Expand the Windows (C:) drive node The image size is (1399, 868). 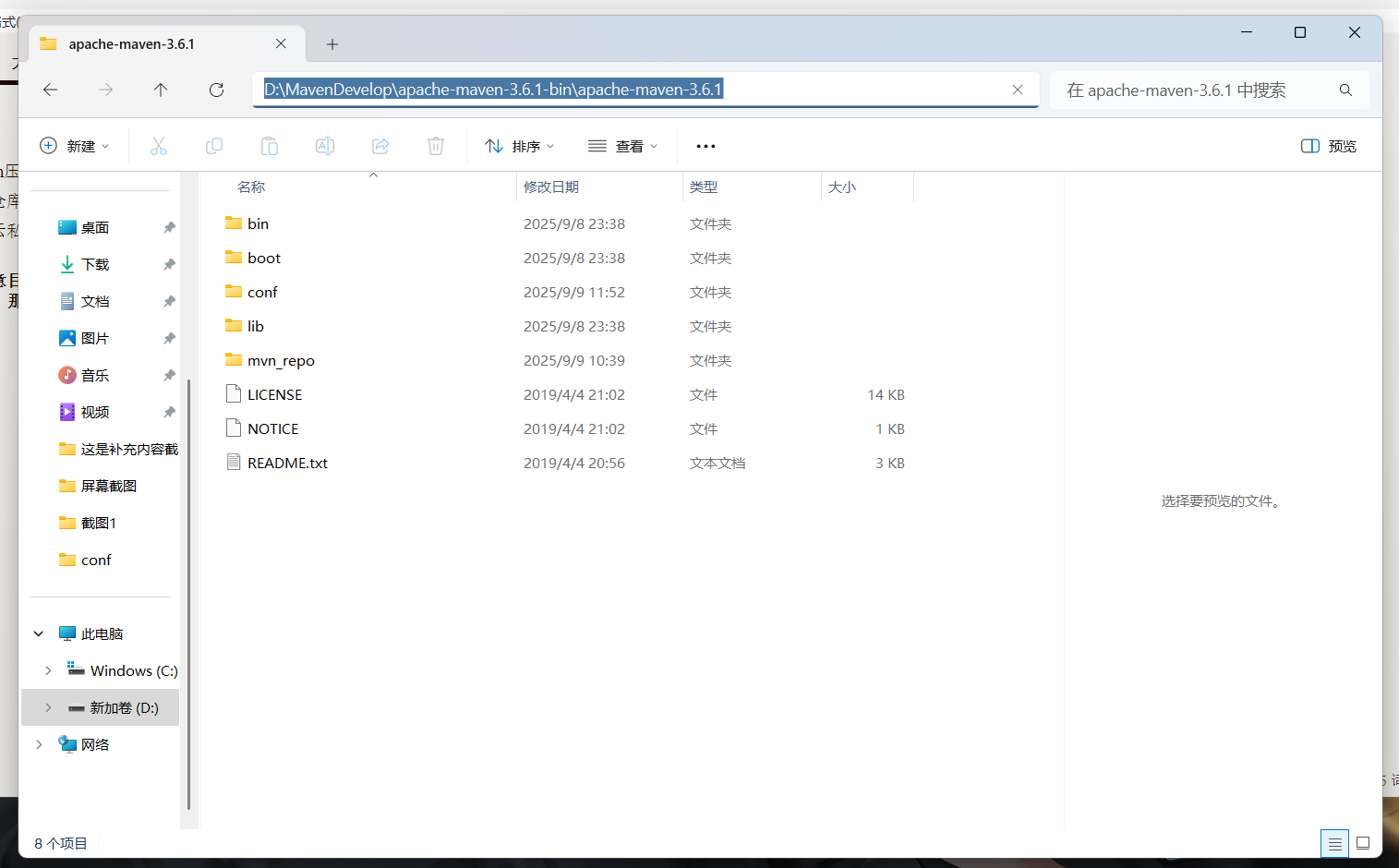pos(48,670)
